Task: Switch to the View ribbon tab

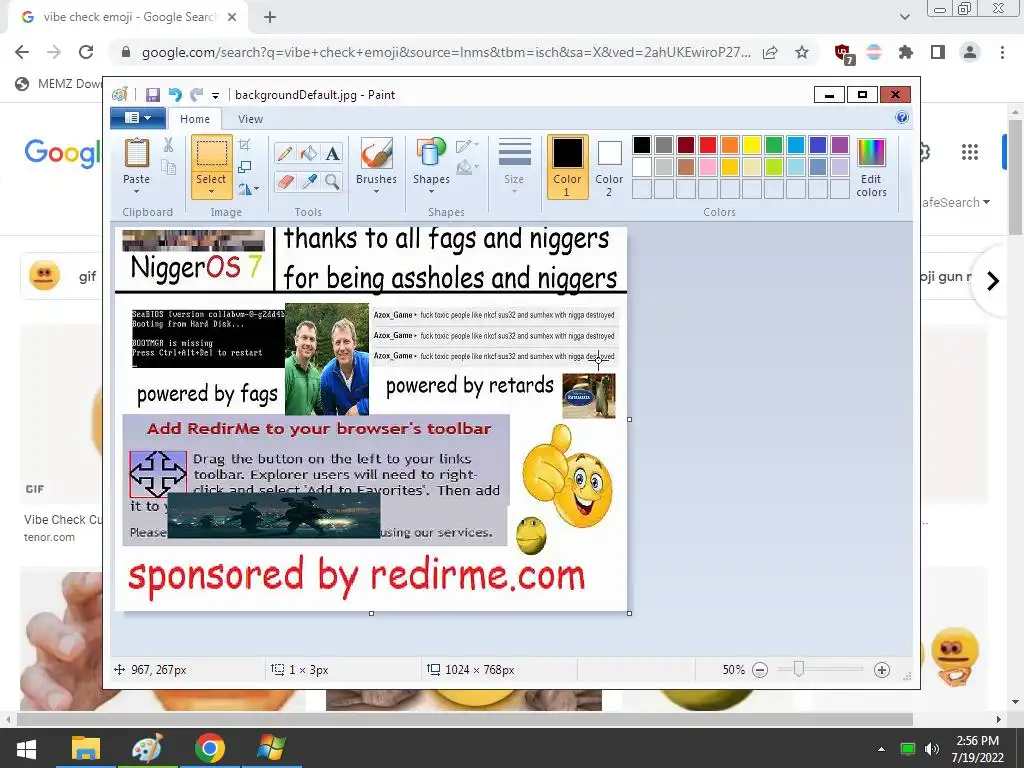Action: coord(250,119)
